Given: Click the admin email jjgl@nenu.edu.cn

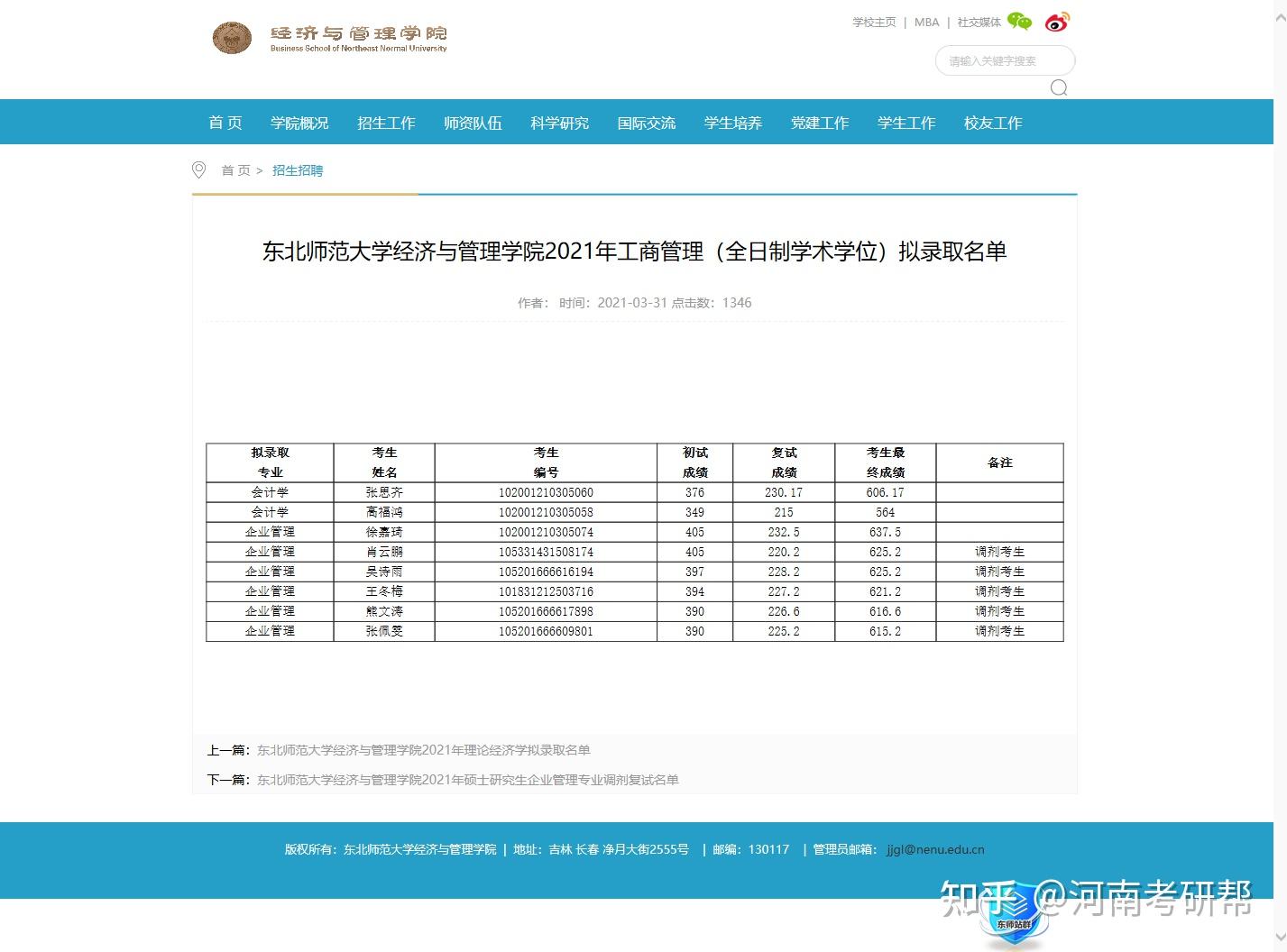Looking at the screenshot, I should (x=935, y=849).
